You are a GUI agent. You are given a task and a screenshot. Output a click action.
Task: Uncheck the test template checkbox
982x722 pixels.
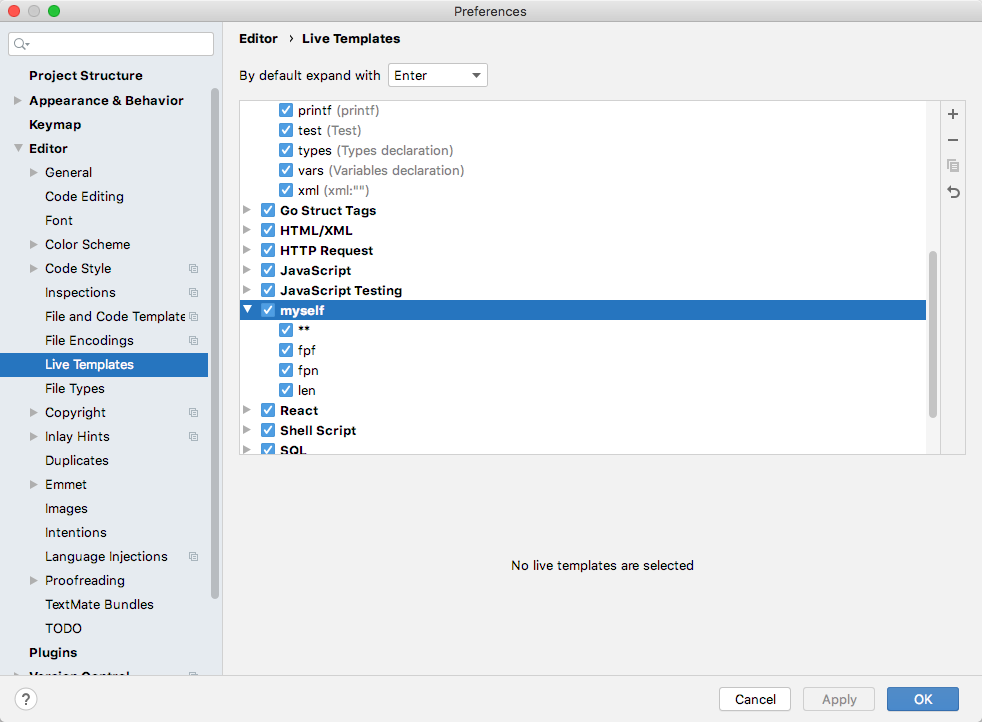click(286, 130)
